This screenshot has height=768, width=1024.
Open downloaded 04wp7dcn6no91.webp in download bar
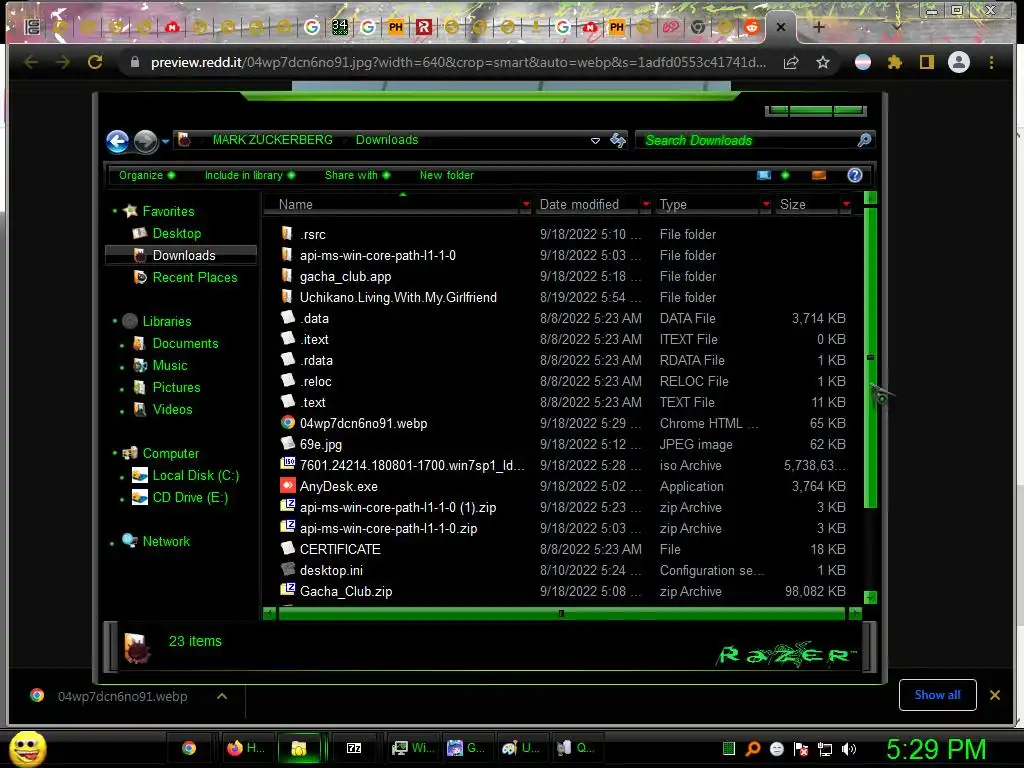(122, 696)
